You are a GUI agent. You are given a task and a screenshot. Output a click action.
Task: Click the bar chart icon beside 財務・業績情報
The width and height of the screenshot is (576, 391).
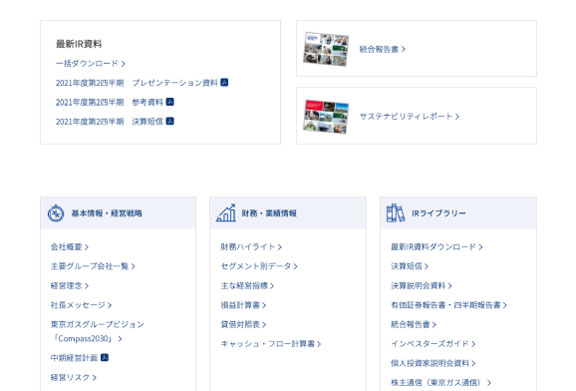coord(226,213)
